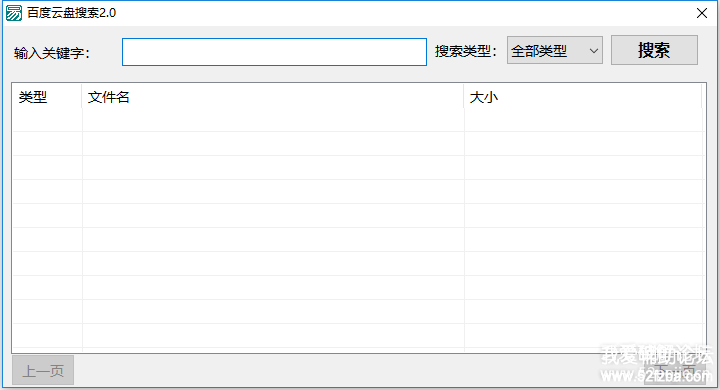Open the 搜索类型 combo box showing 全部类型
The width and height of the screenshot is (720, 390).
click(x=555, y=50)
